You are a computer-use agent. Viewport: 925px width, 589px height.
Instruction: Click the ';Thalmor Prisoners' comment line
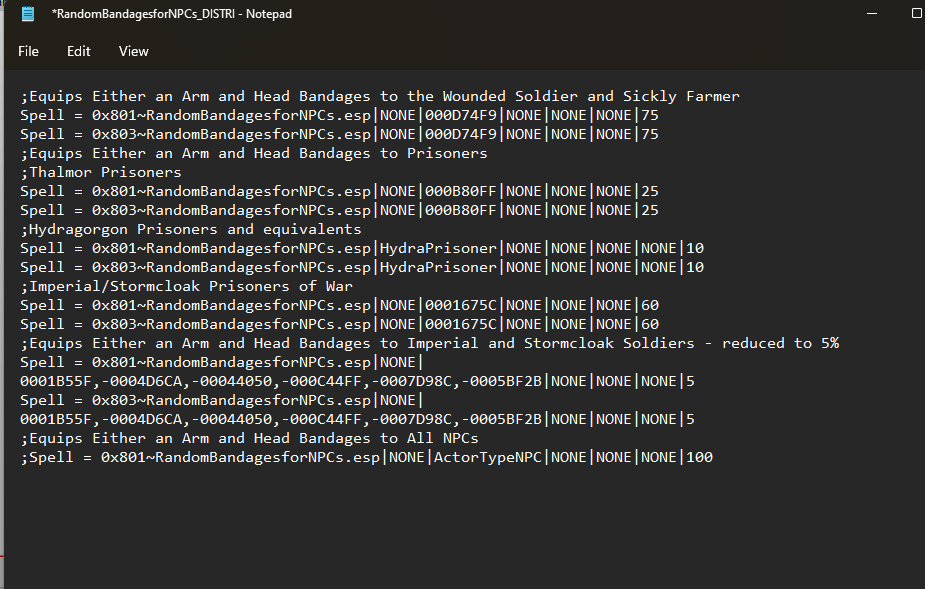pos(101,172)
